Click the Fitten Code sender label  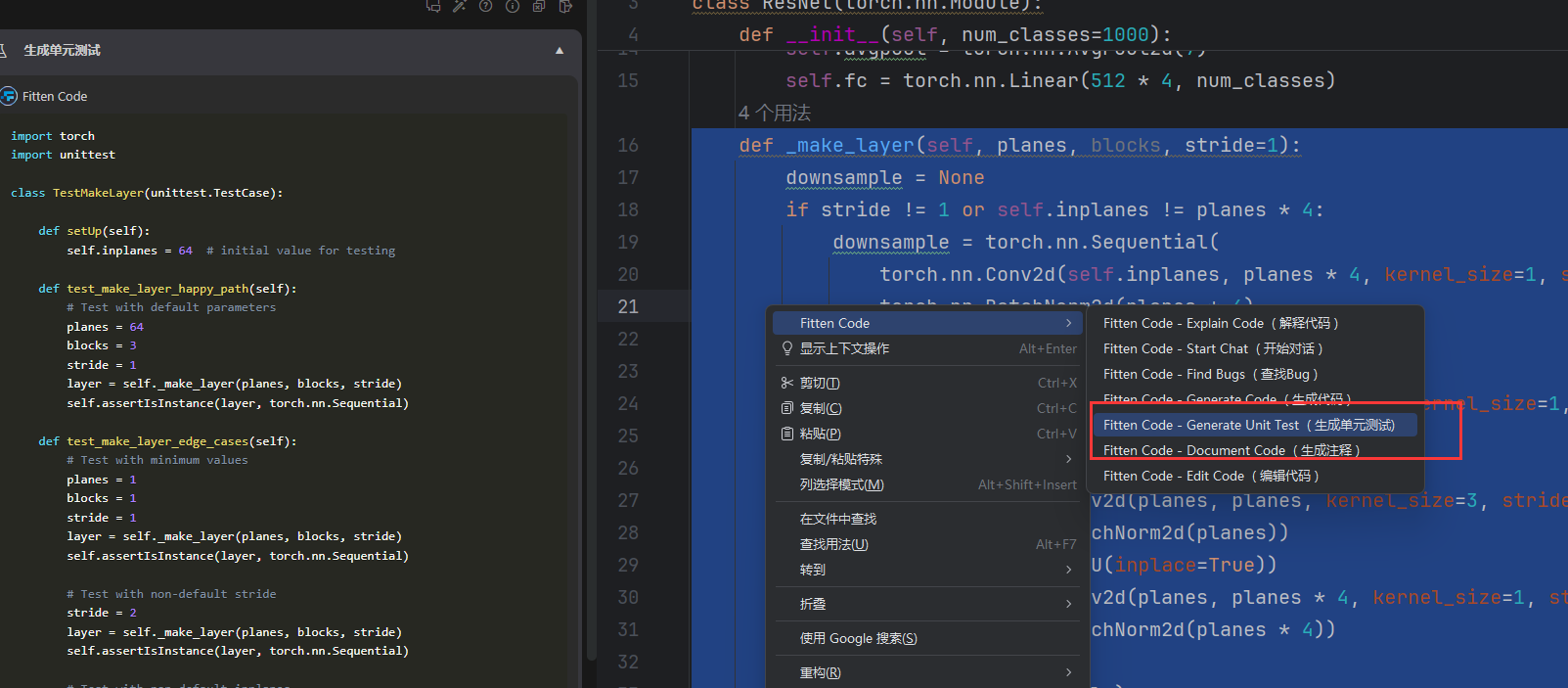click(55, 96)
